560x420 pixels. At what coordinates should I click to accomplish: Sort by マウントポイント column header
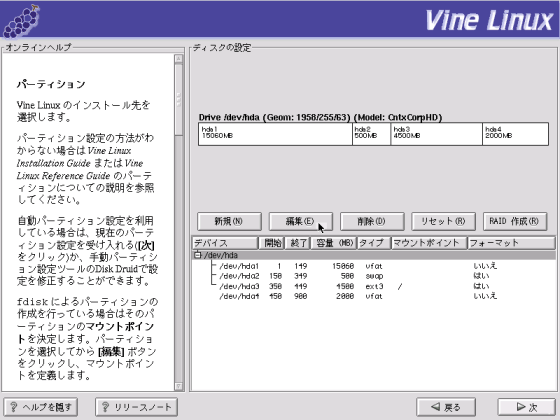click(429, 243)
